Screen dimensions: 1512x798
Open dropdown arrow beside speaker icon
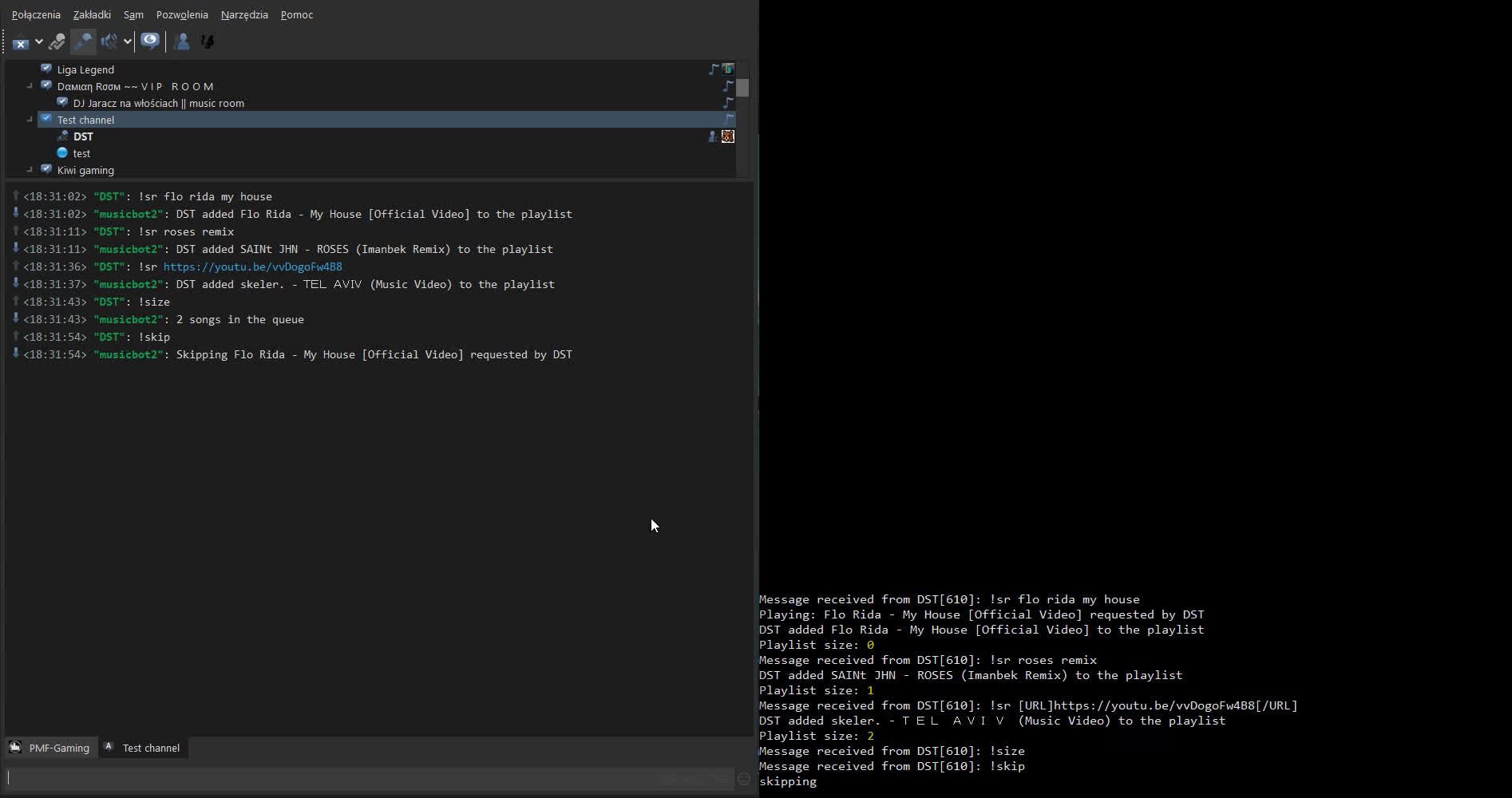click(128, 41)
